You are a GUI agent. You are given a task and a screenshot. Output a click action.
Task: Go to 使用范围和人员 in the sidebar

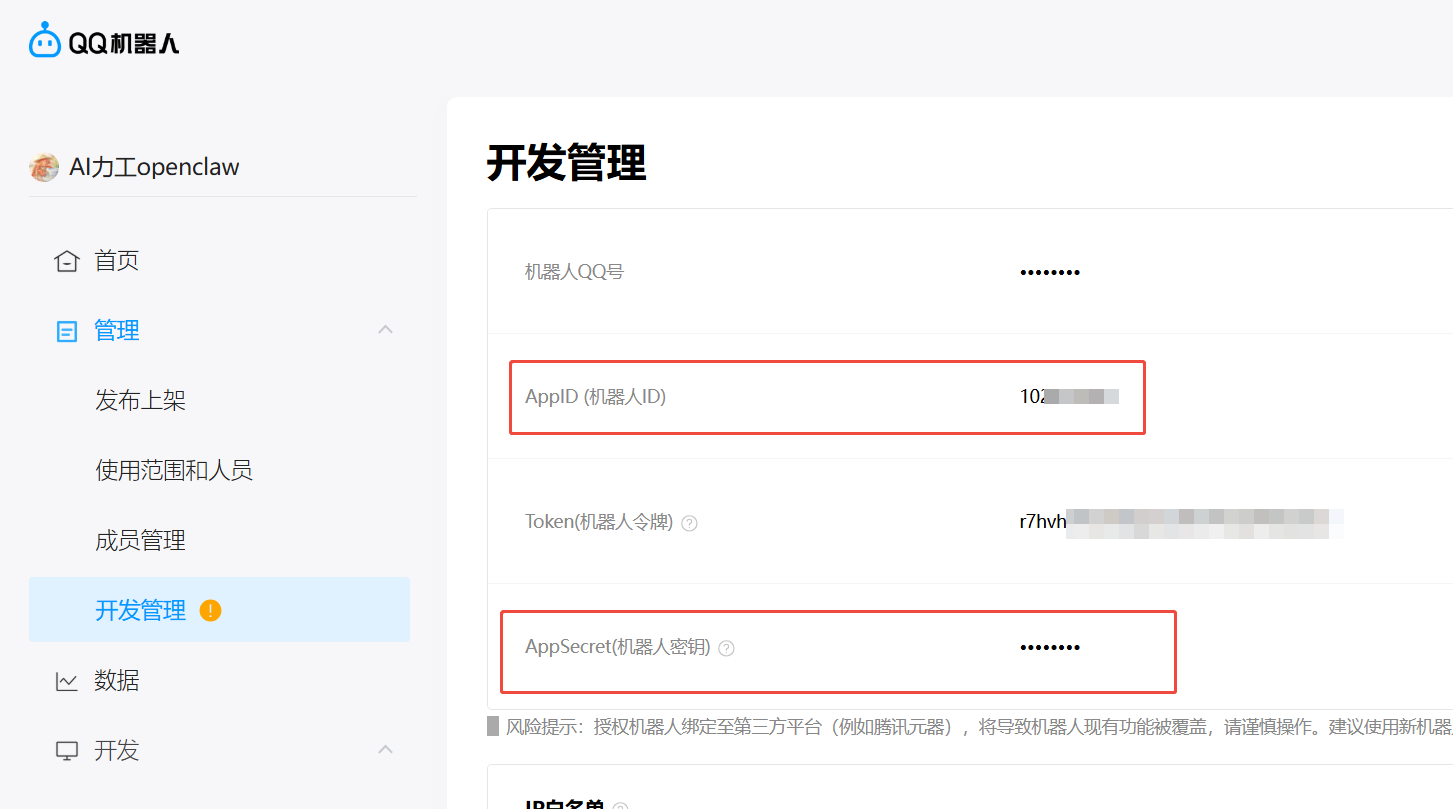tap(174, 470)
